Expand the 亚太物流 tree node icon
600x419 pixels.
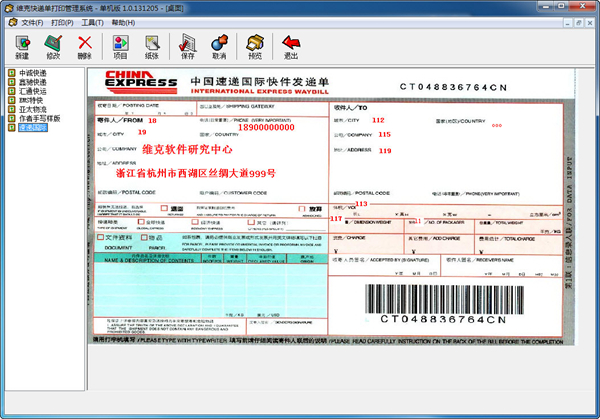tap(12, 109)
